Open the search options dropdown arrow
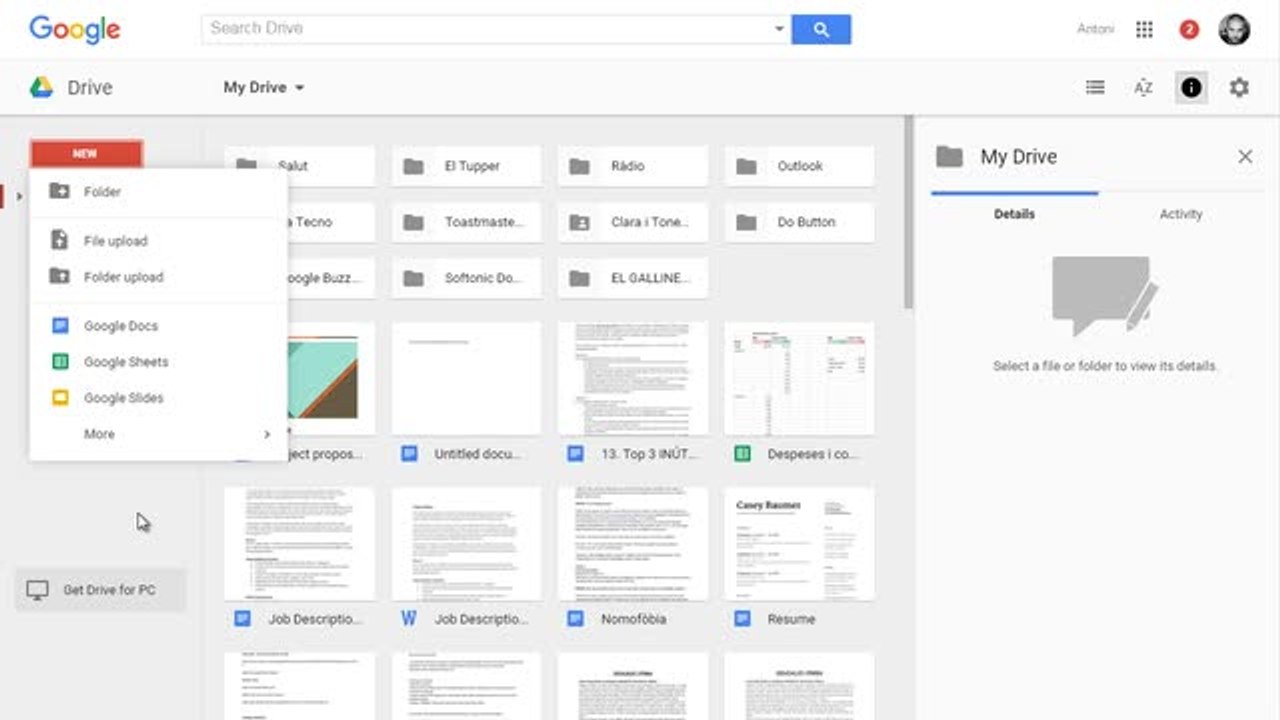The image size is (1280, 720). tap(779, 29)
